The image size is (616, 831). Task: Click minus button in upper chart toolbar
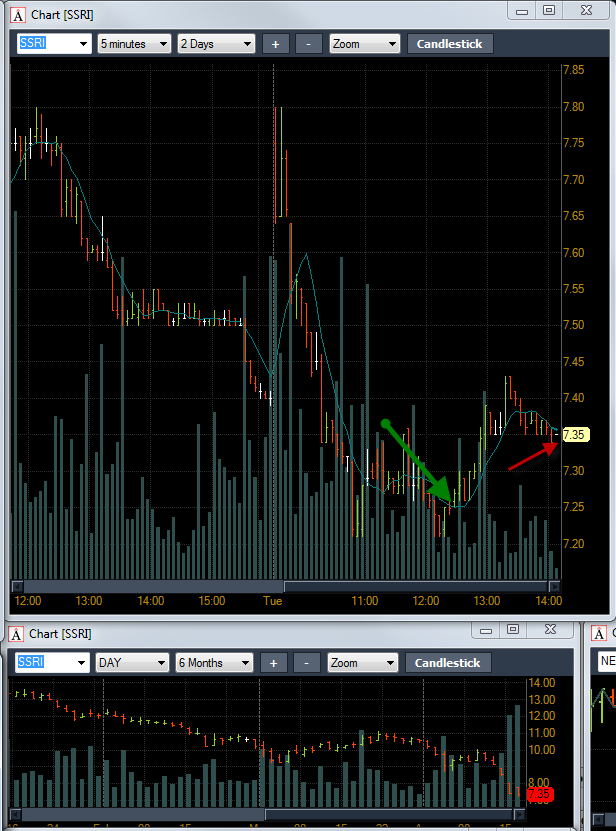click(309, 44)
